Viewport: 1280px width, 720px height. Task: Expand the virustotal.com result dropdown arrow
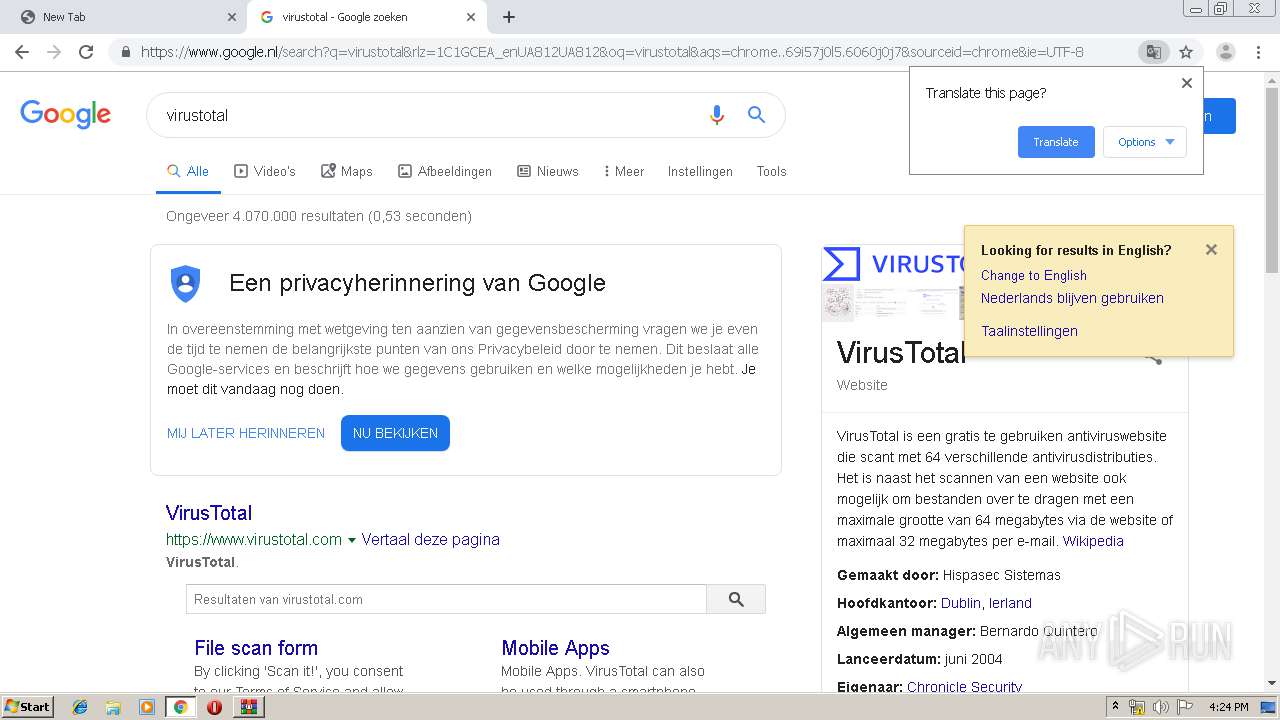[x=352, y=540]
